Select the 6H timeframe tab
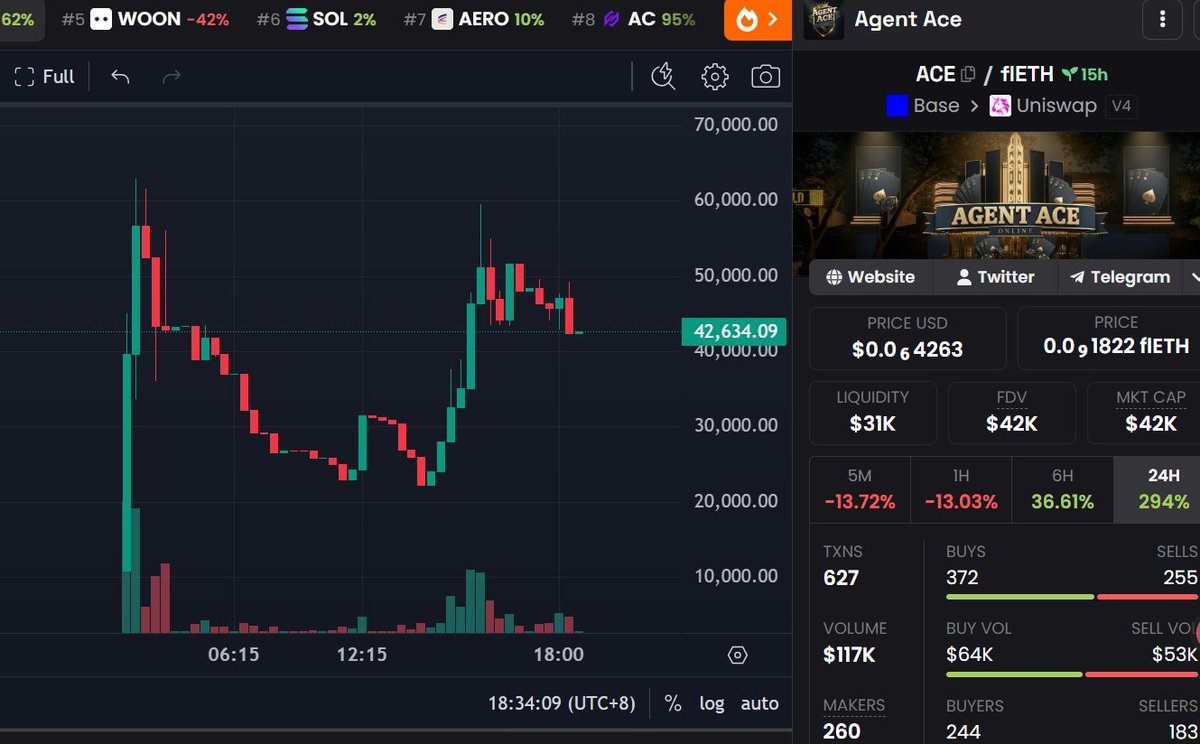This screenshot has height=744, width=1200. click(1062, 490)
